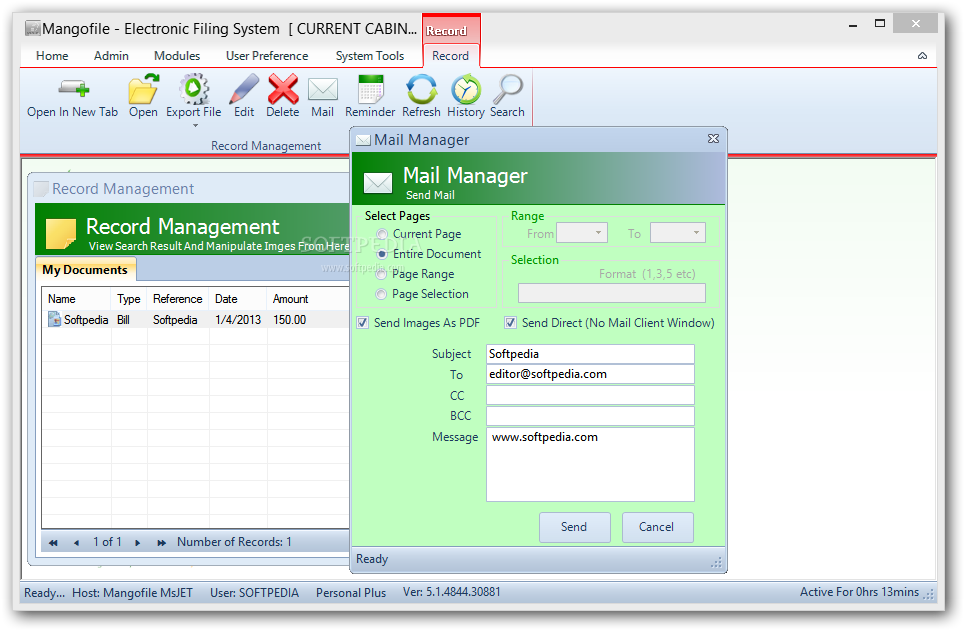Image resolution: width=965 pixels, height=631 pixels.
Task: Open the selected record with Open icon
Action: pyautogui.click(x=143, y=89)
